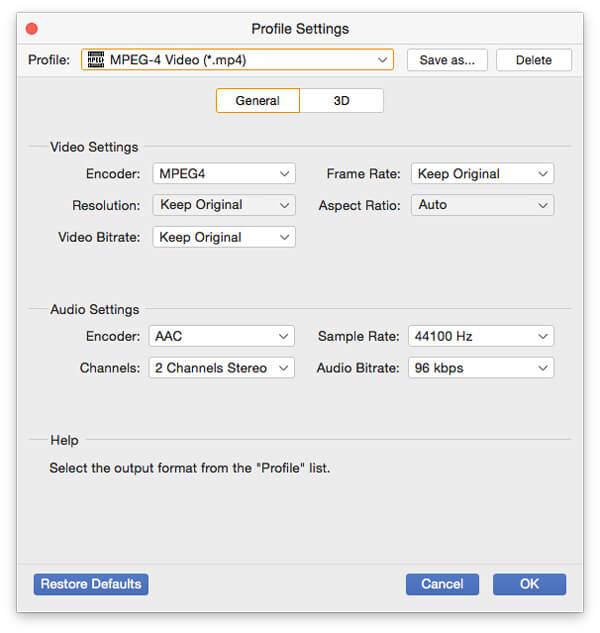Viewport: 600px width, 633px height.
Task: Open the audio Encoder AAC dropdown
Action: [x=222, y=336]
